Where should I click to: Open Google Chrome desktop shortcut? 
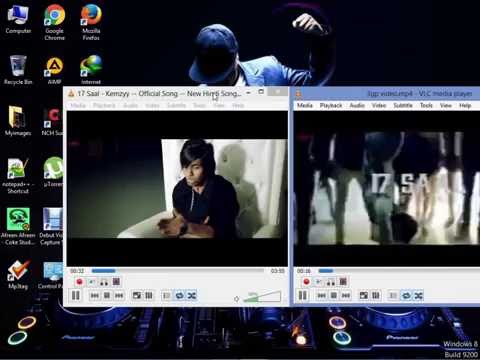54,22
